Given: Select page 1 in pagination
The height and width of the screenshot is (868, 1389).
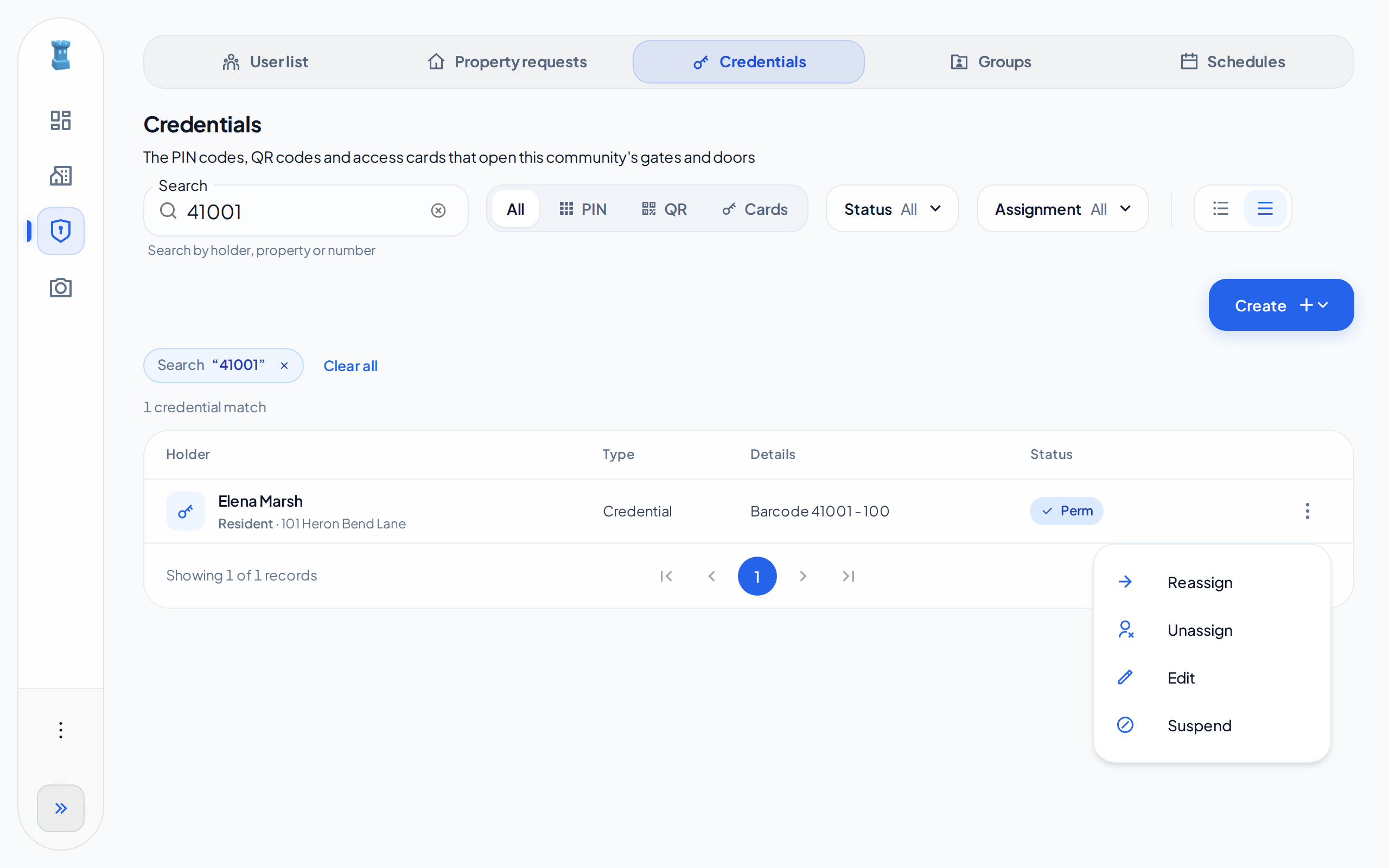Looking at the screenshot, I should tap(757, 576).
